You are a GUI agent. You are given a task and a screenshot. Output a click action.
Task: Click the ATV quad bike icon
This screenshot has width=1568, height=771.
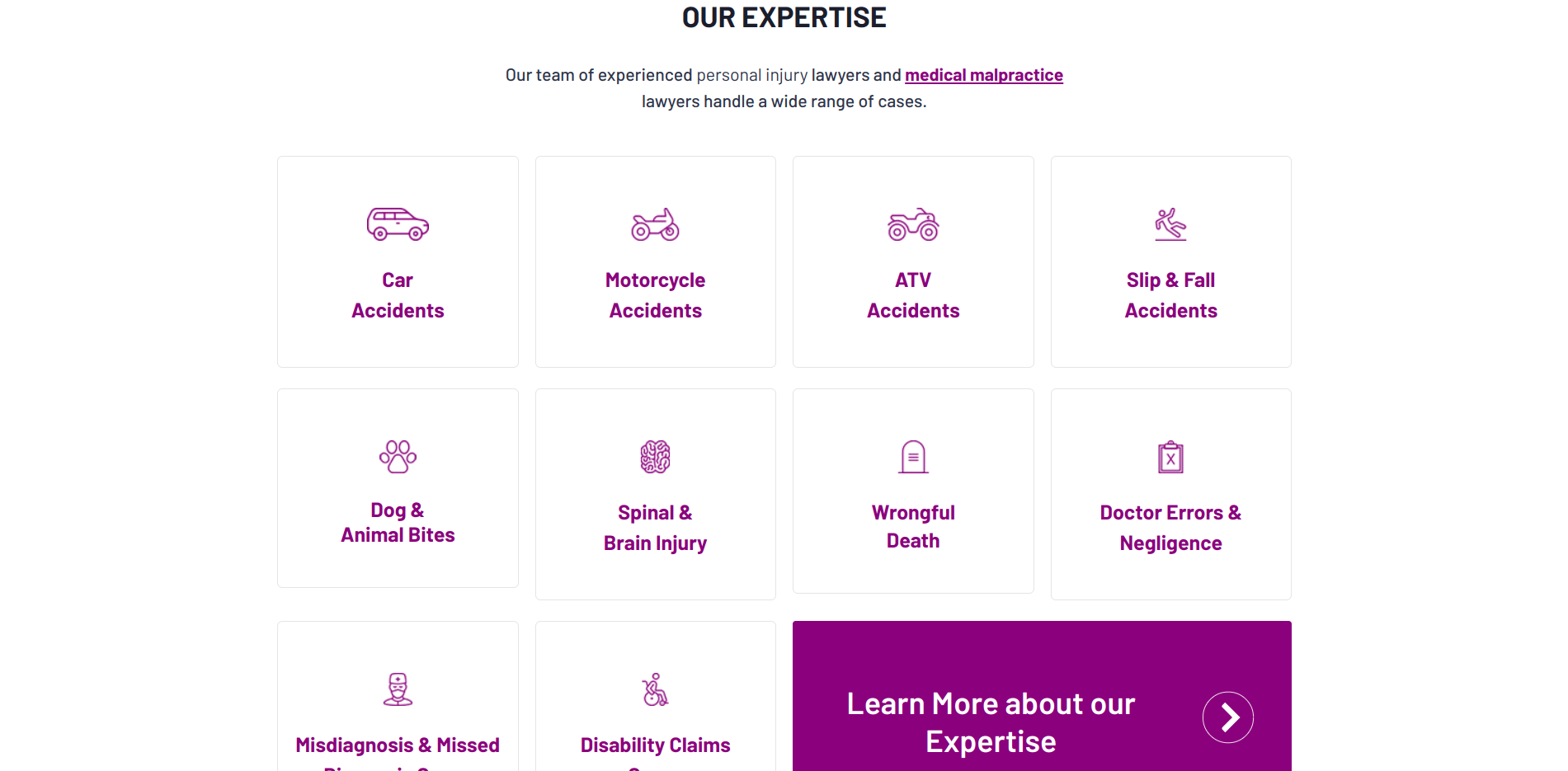(913, 224)
